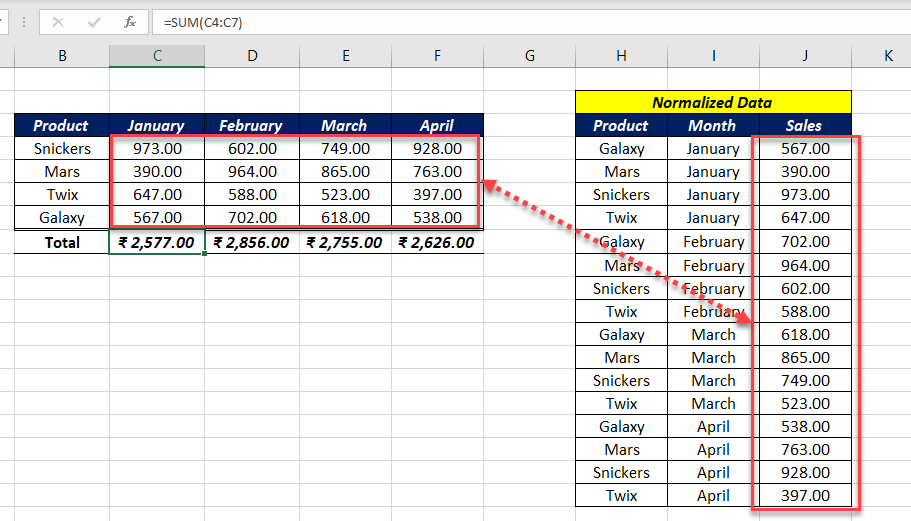Click cell 647.00 in column C
Image resolution: width=911 pixels, height=521 pixels.
tap(157, 195)
